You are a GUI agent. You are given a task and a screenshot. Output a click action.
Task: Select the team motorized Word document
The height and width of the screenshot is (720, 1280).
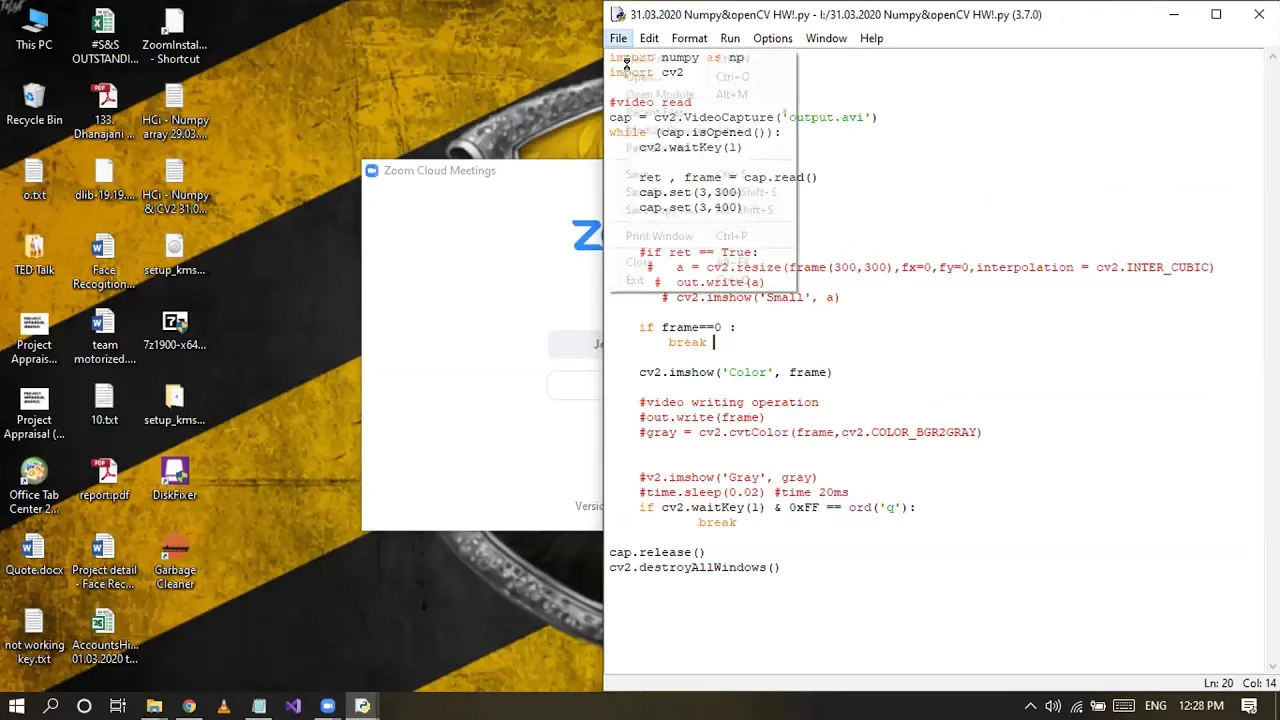(104, 337)
